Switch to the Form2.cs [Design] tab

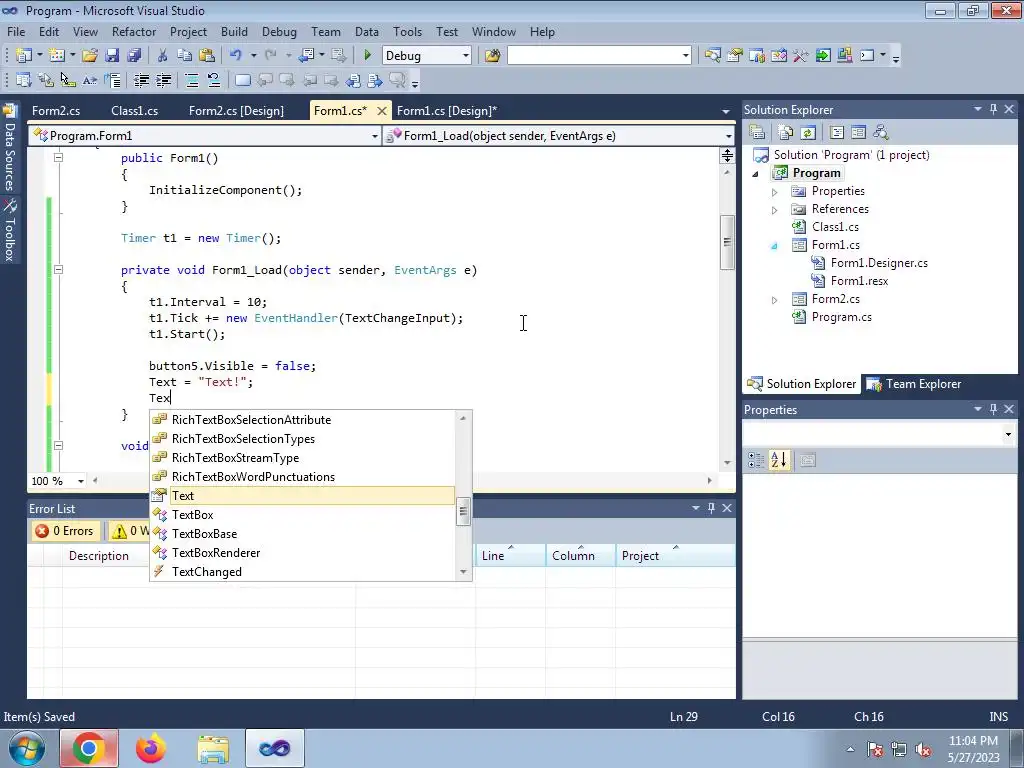click(236, 110)
